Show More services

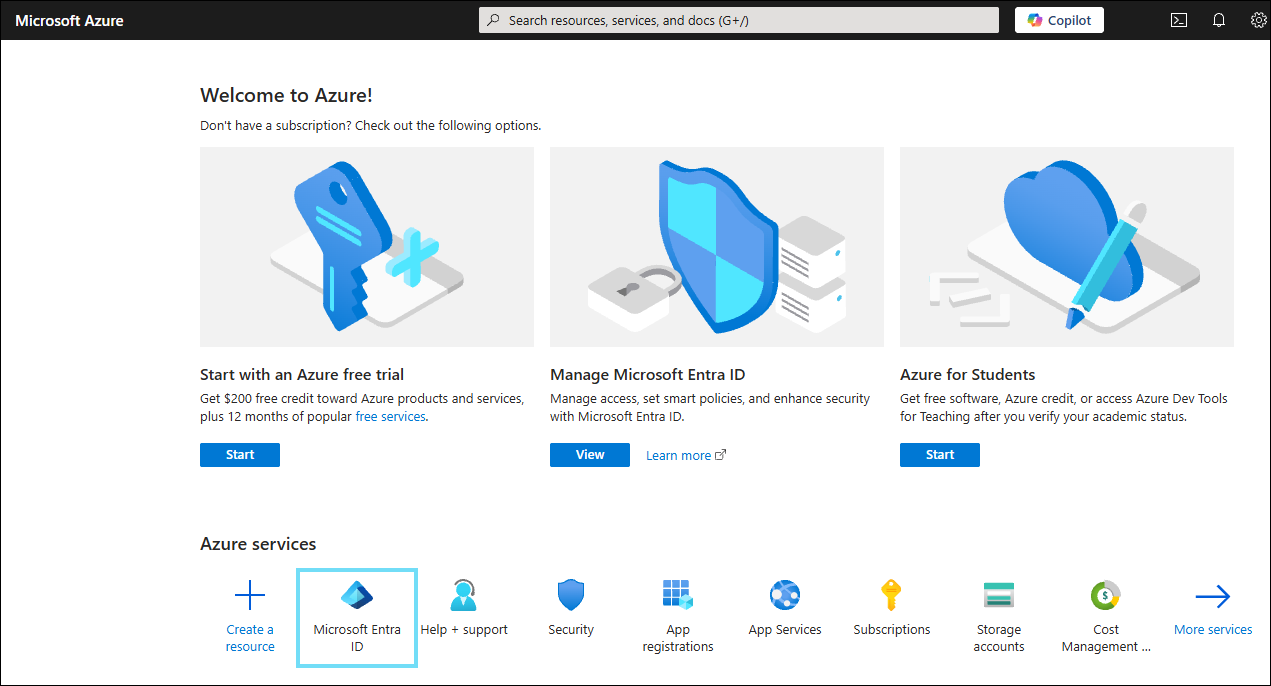1212,605
